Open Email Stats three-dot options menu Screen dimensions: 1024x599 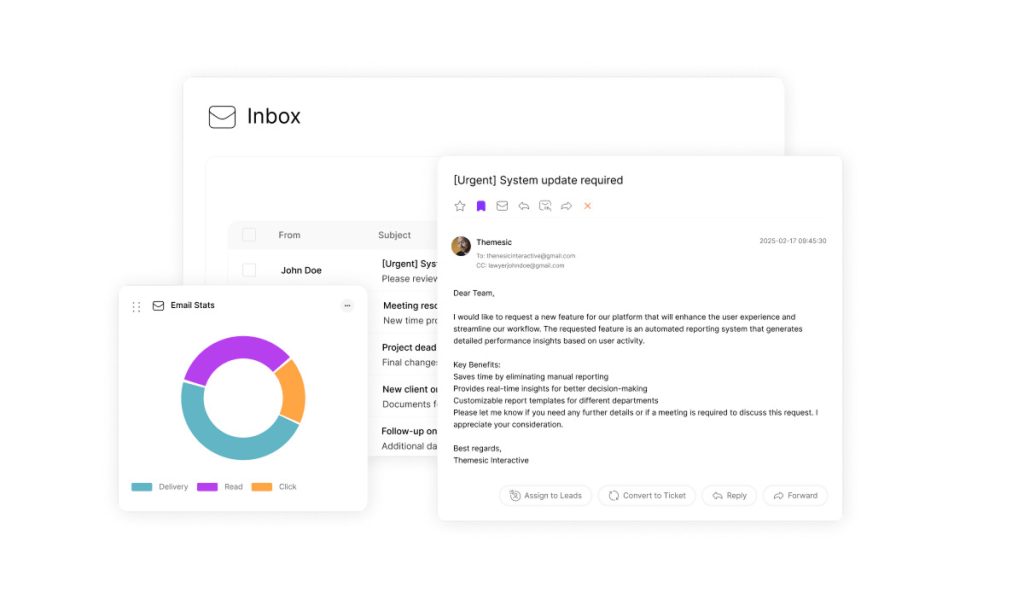coord(347,306)
